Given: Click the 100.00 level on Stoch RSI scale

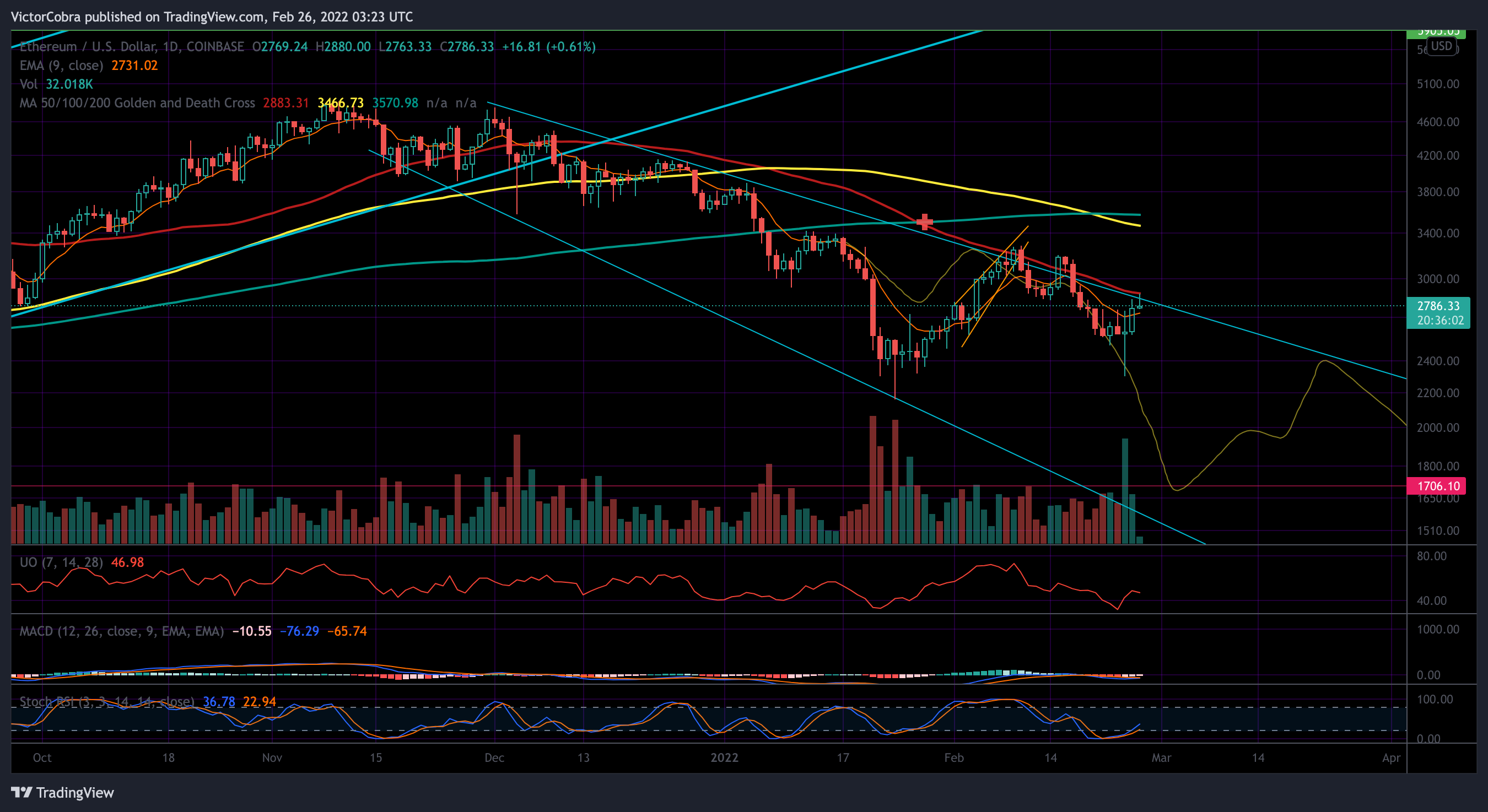Looking at the screenshot, I should 1435,700.
